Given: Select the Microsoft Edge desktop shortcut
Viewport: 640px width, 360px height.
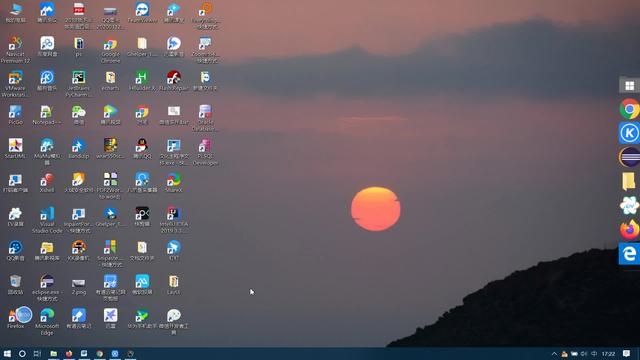Looking at the screenshot, I should [47, 322].
